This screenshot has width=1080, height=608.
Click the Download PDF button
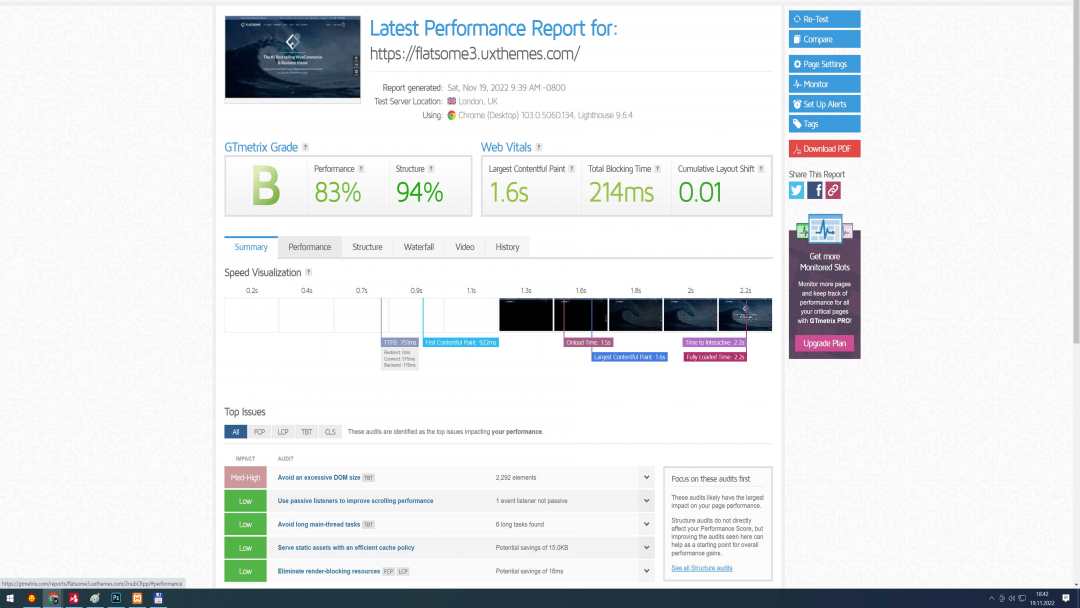click(x=824, y=149)
